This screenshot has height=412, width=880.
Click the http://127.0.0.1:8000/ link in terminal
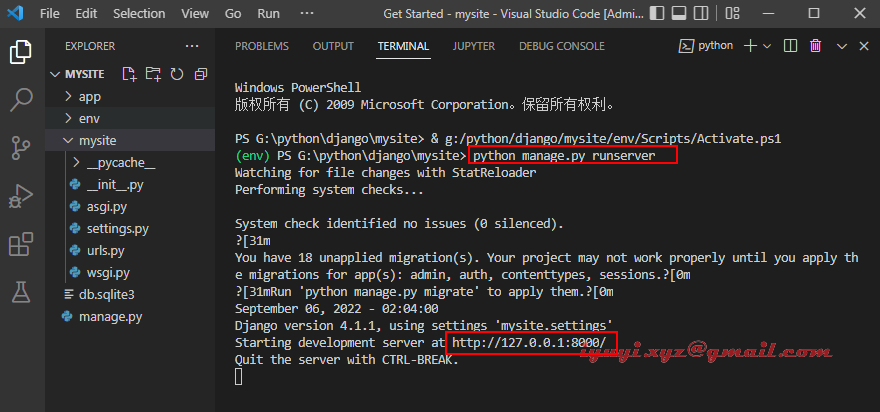pos(528,343)
